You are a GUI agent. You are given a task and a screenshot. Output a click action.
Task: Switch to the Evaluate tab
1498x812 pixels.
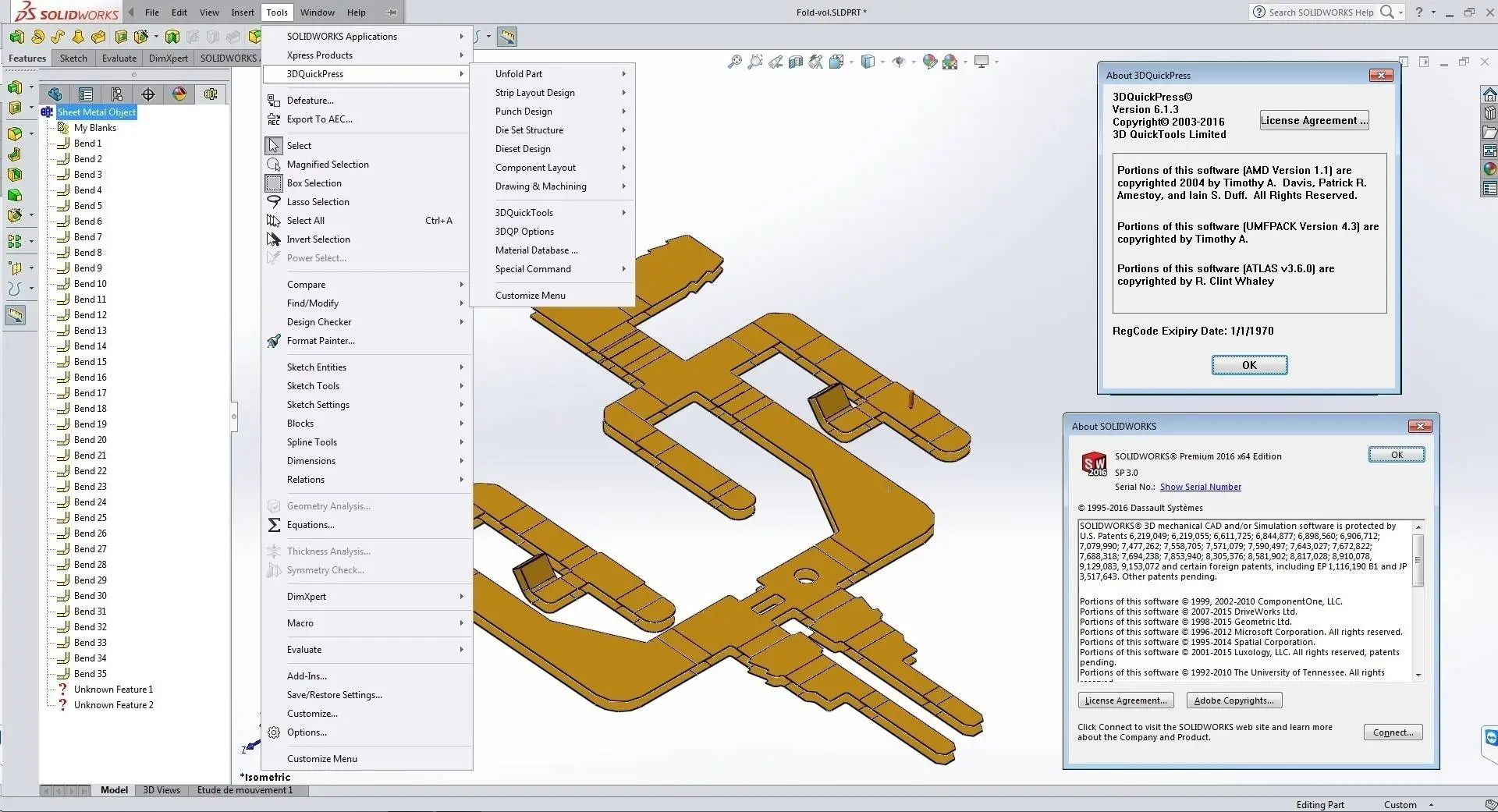point(119,58)
